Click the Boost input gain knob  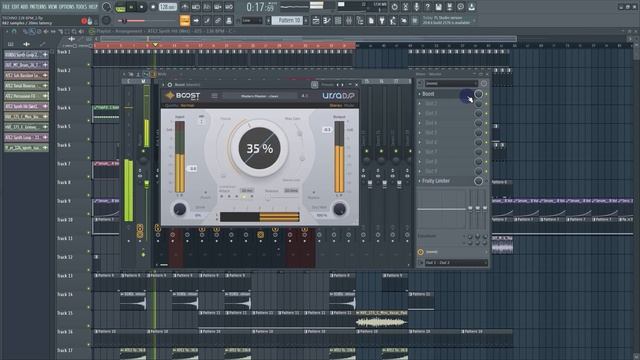pyautogui.click(x=180, y=209)
